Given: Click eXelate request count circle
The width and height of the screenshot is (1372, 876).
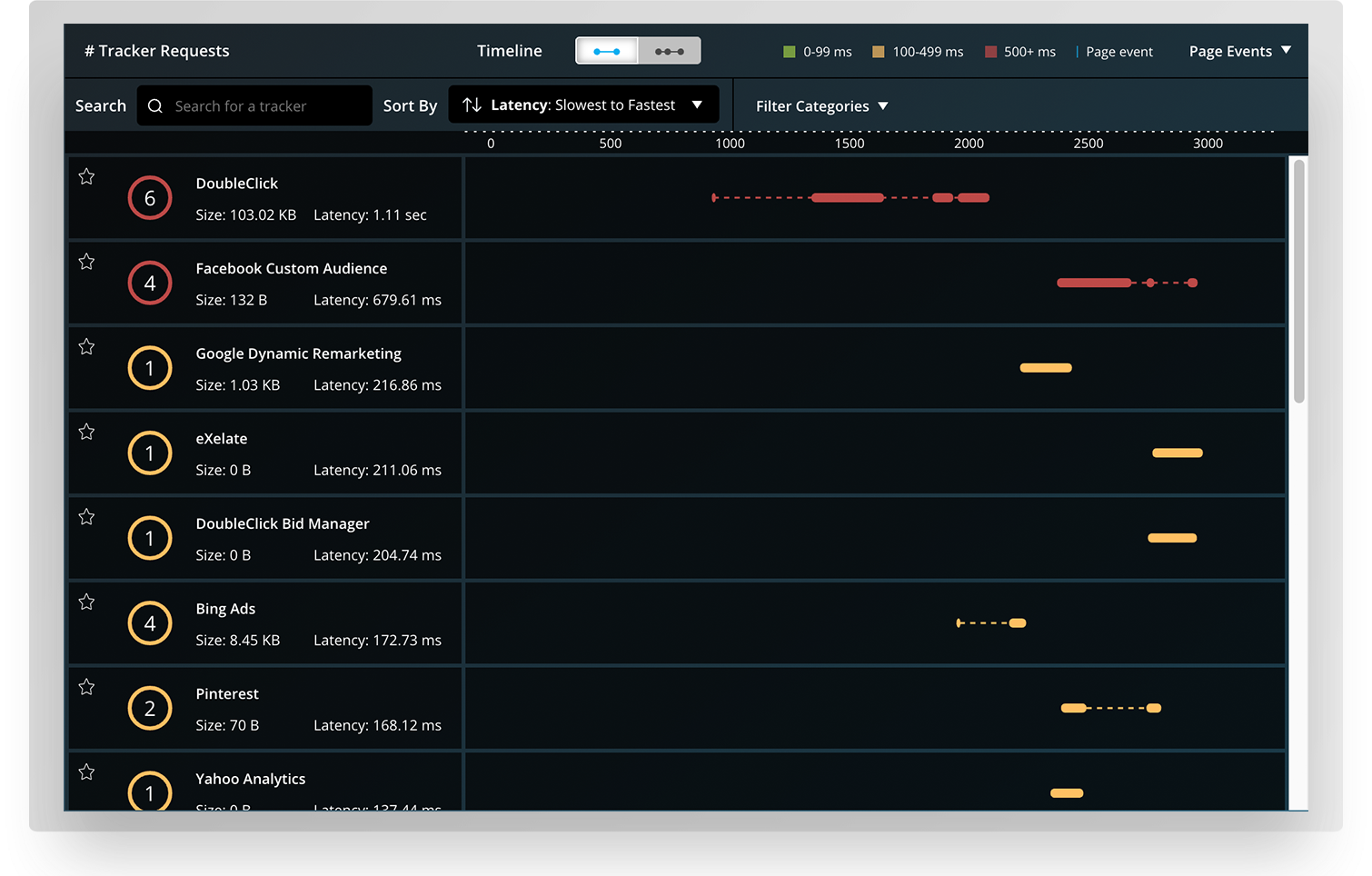Looking at the screenshot, I should pyautogui.click(x=150, y=453).
